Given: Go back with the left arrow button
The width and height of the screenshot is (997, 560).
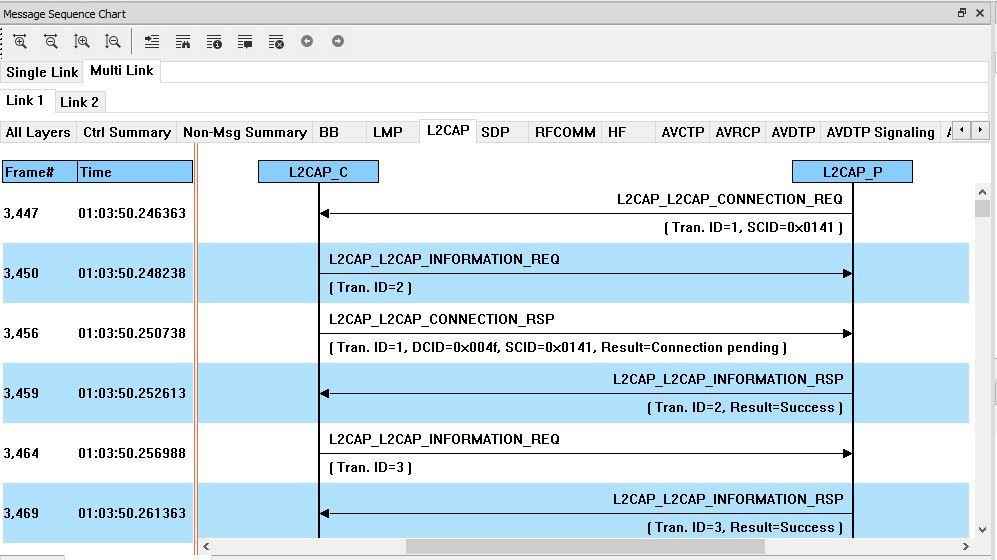Looking at the screenshot, I should (x=307, y=41).
